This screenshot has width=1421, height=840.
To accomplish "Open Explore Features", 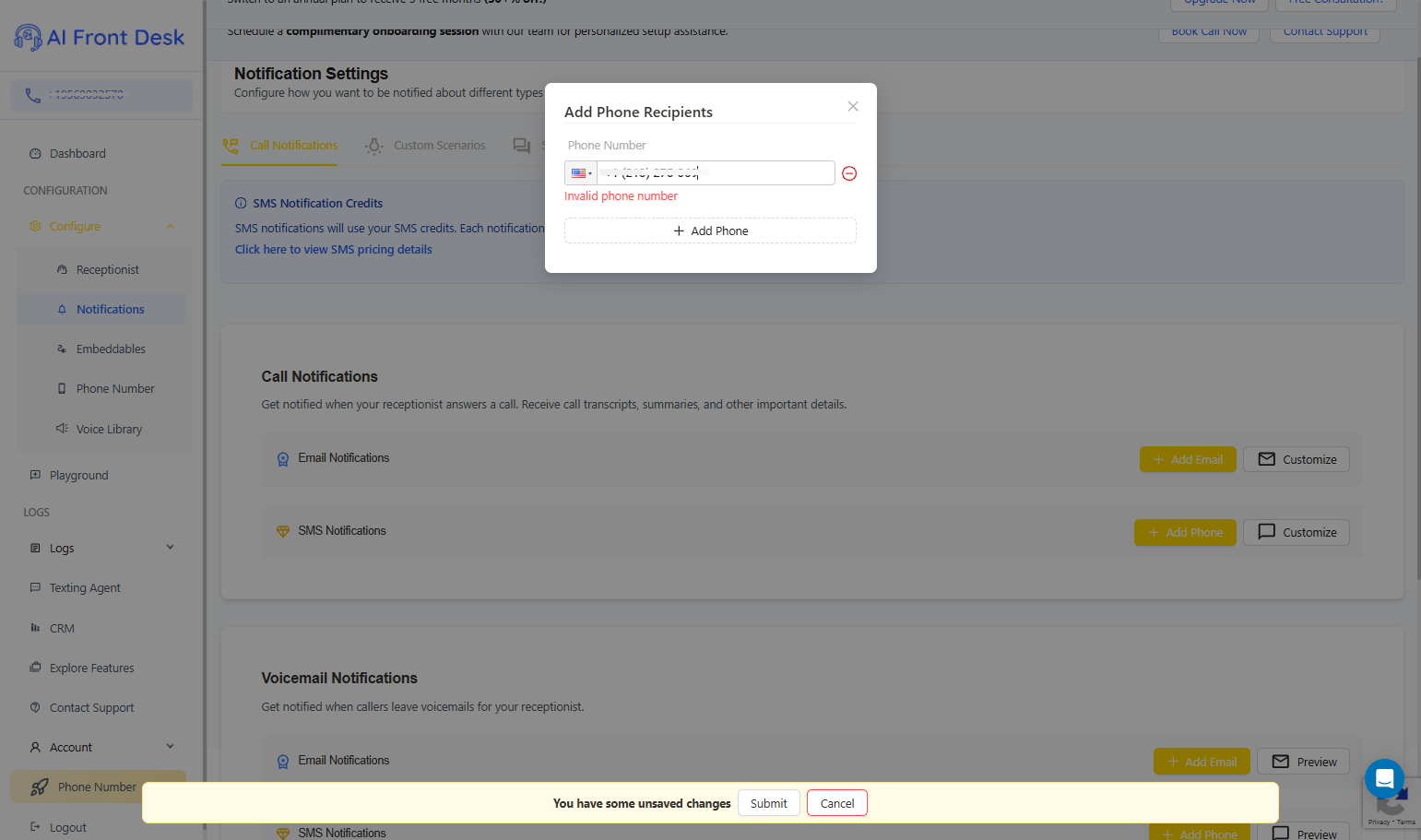I will [91, 668].
